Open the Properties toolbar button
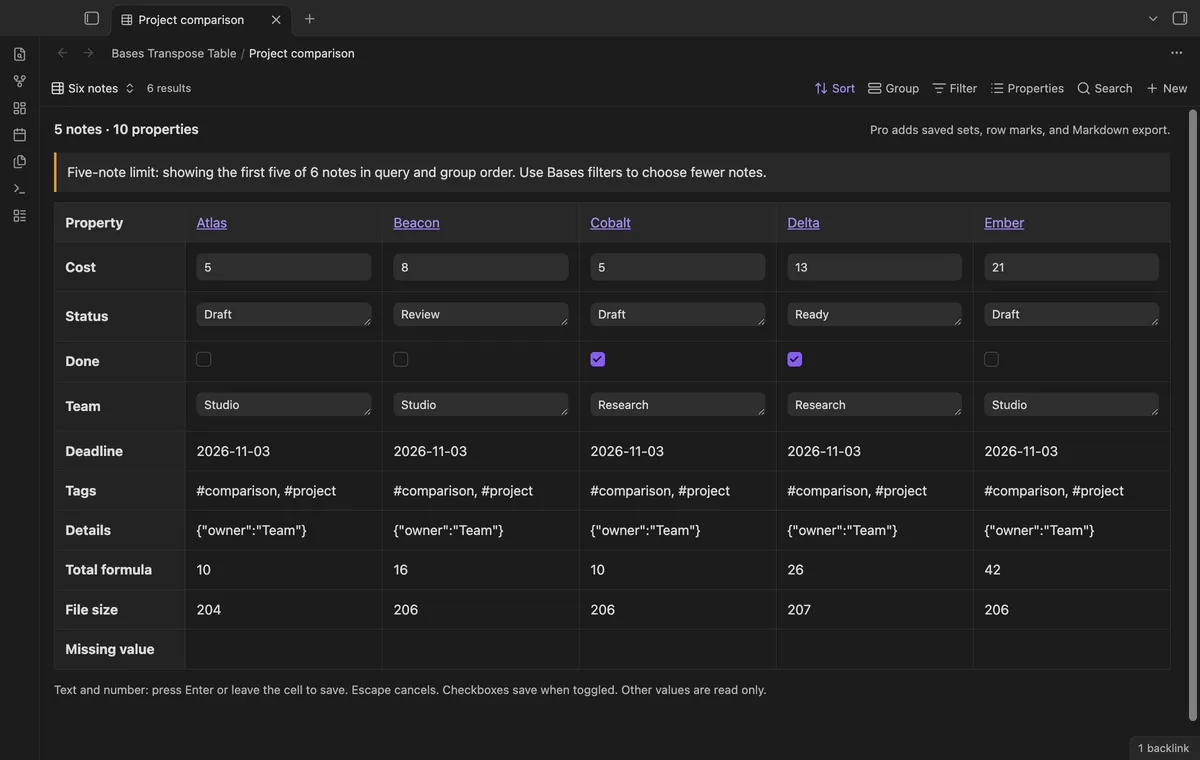 tap(1027, 88)
